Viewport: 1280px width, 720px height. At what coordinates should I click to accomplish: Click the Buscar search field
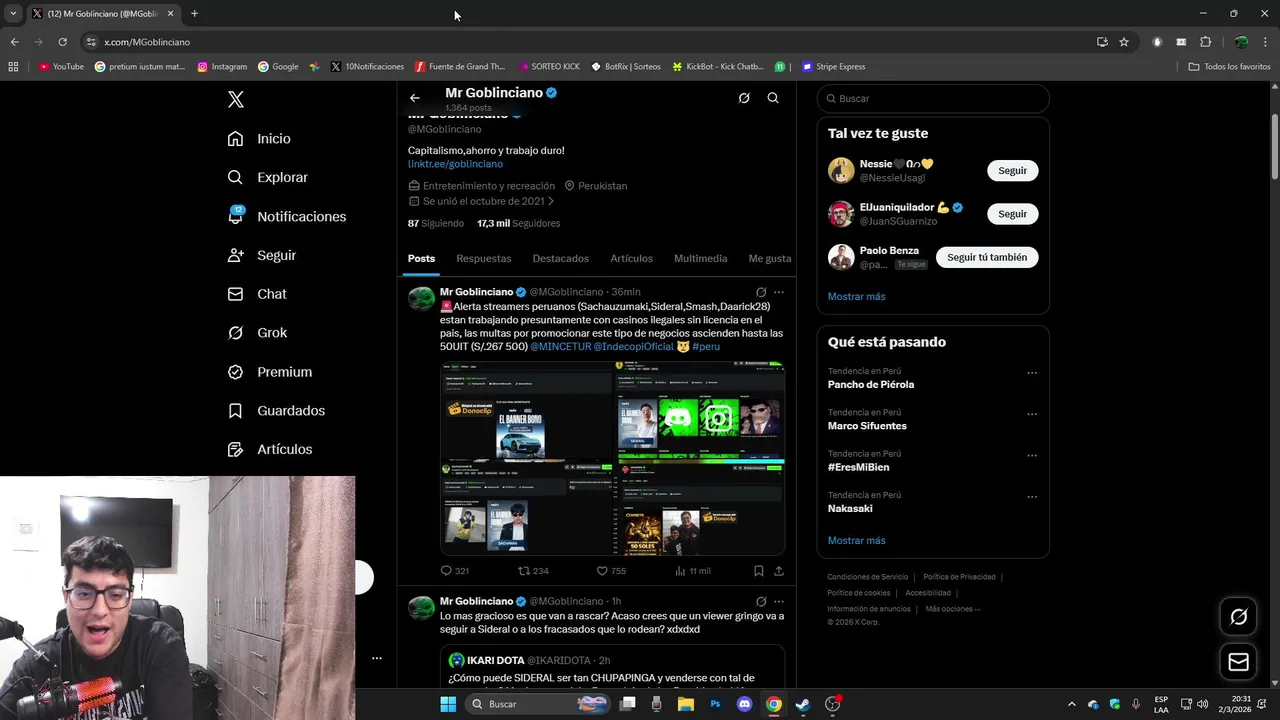[933, 98]
